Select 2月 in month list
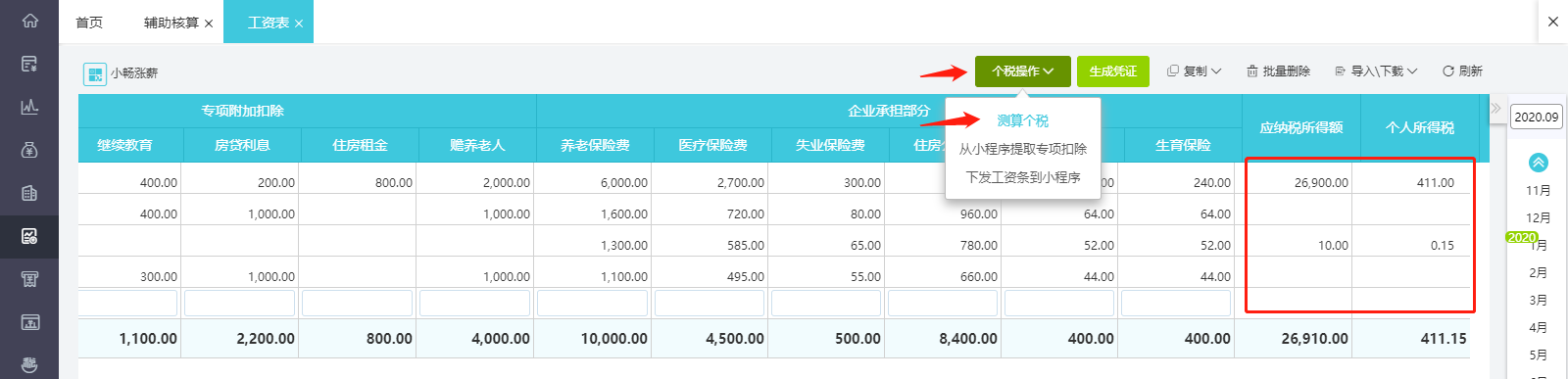Screen dimensions: 1568x379 (1539, 272)
